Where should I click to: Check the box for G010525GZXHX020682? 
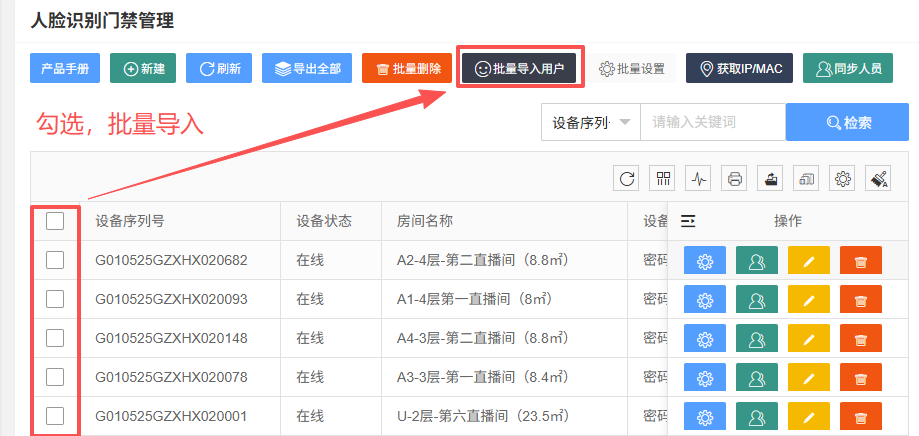coord(55,260)
